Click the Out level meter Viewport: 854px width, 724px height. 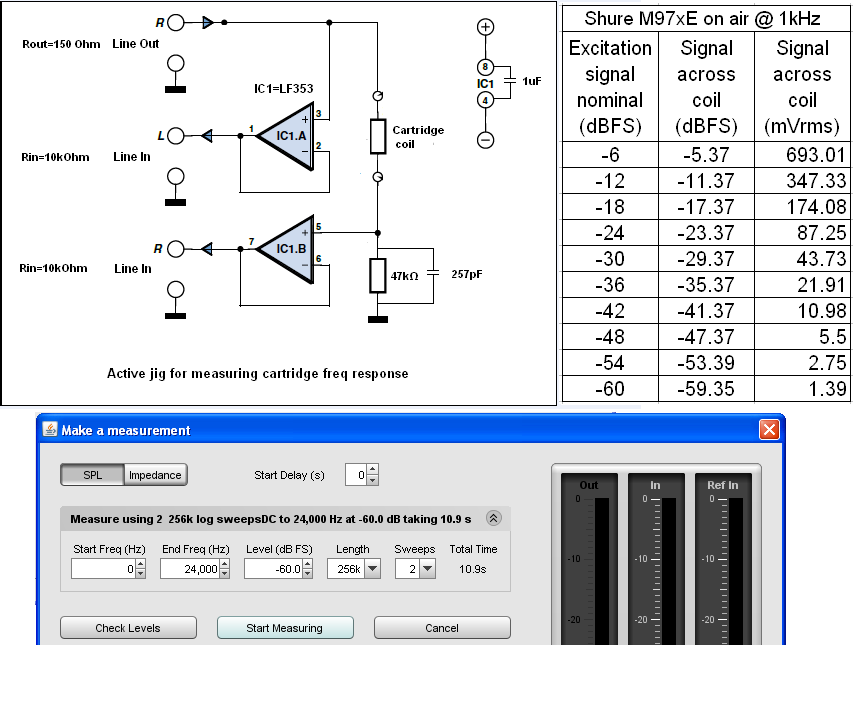click(x=589, y=560)
